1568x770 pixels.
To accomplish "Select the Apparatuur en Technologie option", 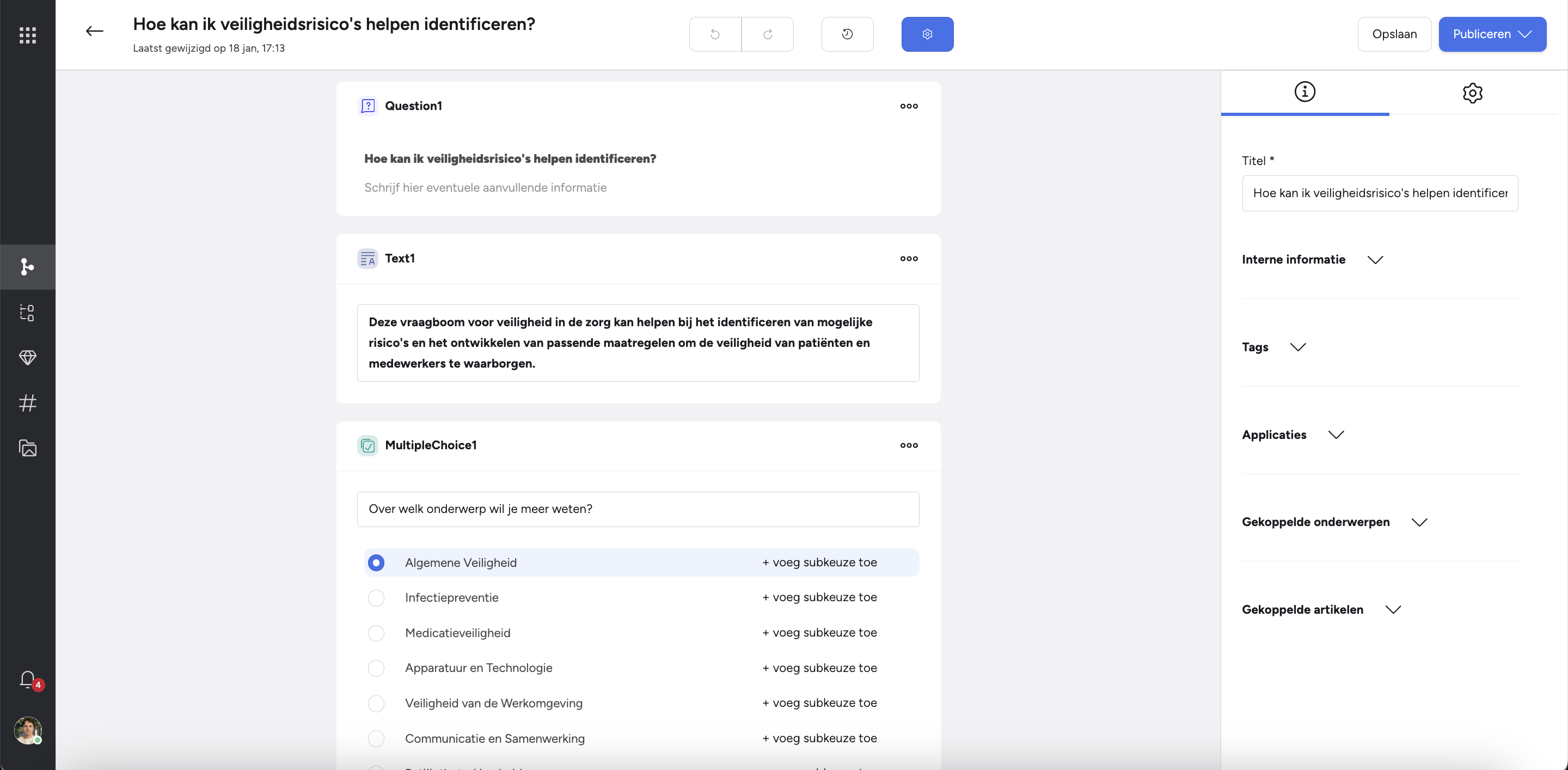I will coord(376,668).
